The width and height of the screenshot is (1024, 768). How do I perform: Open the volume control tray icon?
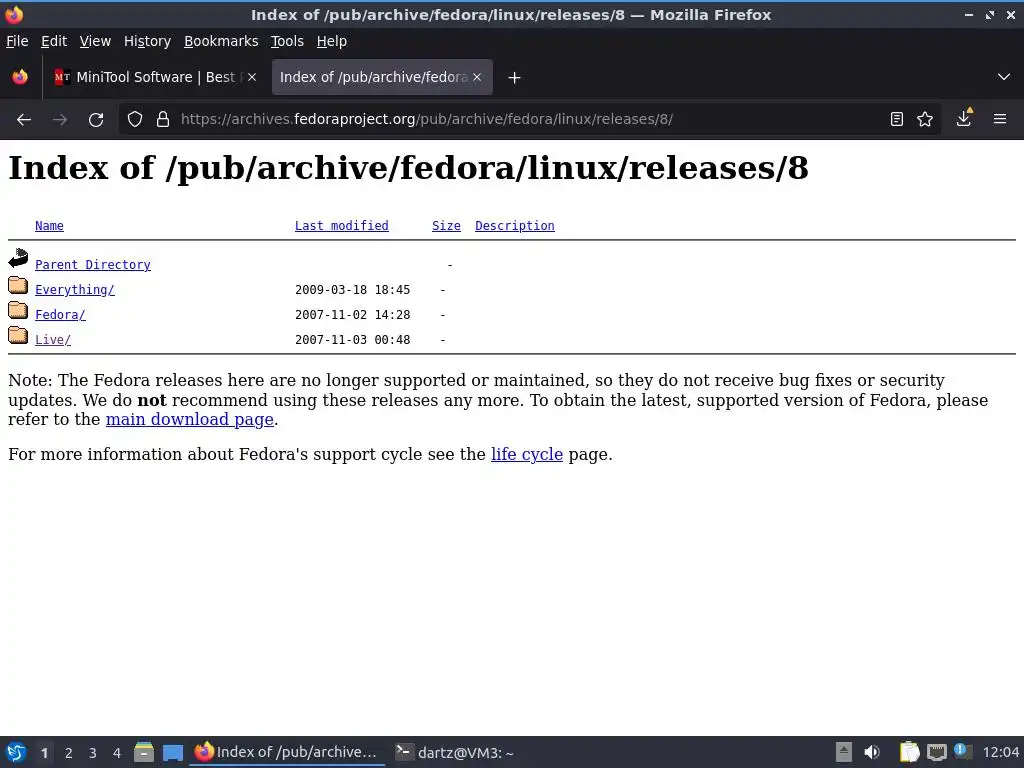point(872,752)
